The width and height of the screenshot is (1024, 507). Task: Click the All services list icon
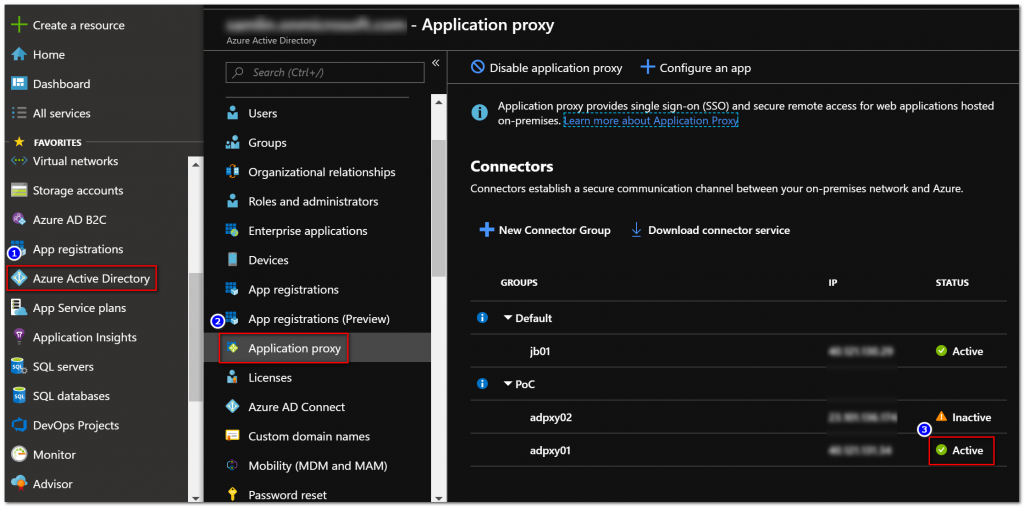tap(20, 113)
